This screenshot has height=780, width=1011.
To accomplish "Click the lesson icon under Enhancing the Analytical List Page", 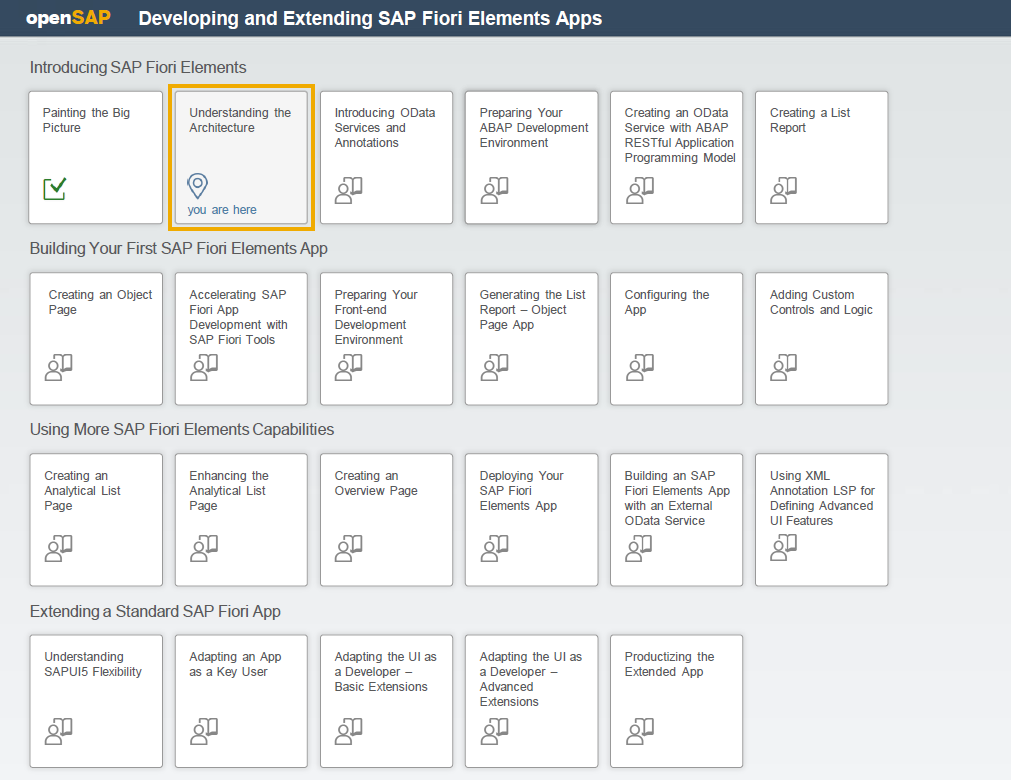I will coord(204,548).
